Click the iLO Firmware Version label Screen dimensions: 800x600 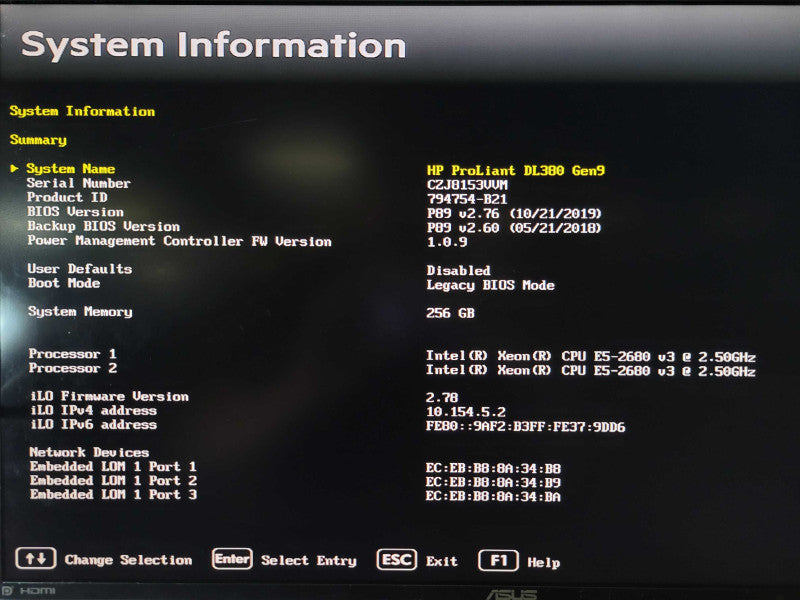pos(109,396)
